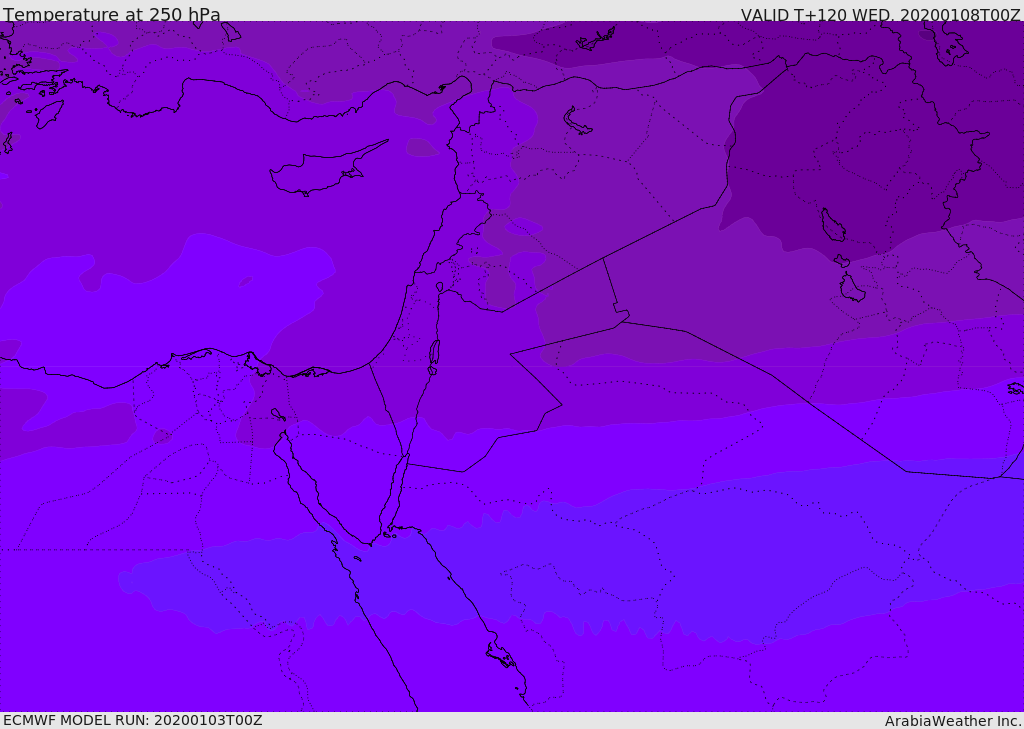The width and height of the screenshot is (1024, 729).
Task: Click the 'ArabiaWeather Inc' credit text
Action: click(x=953, y=721)
